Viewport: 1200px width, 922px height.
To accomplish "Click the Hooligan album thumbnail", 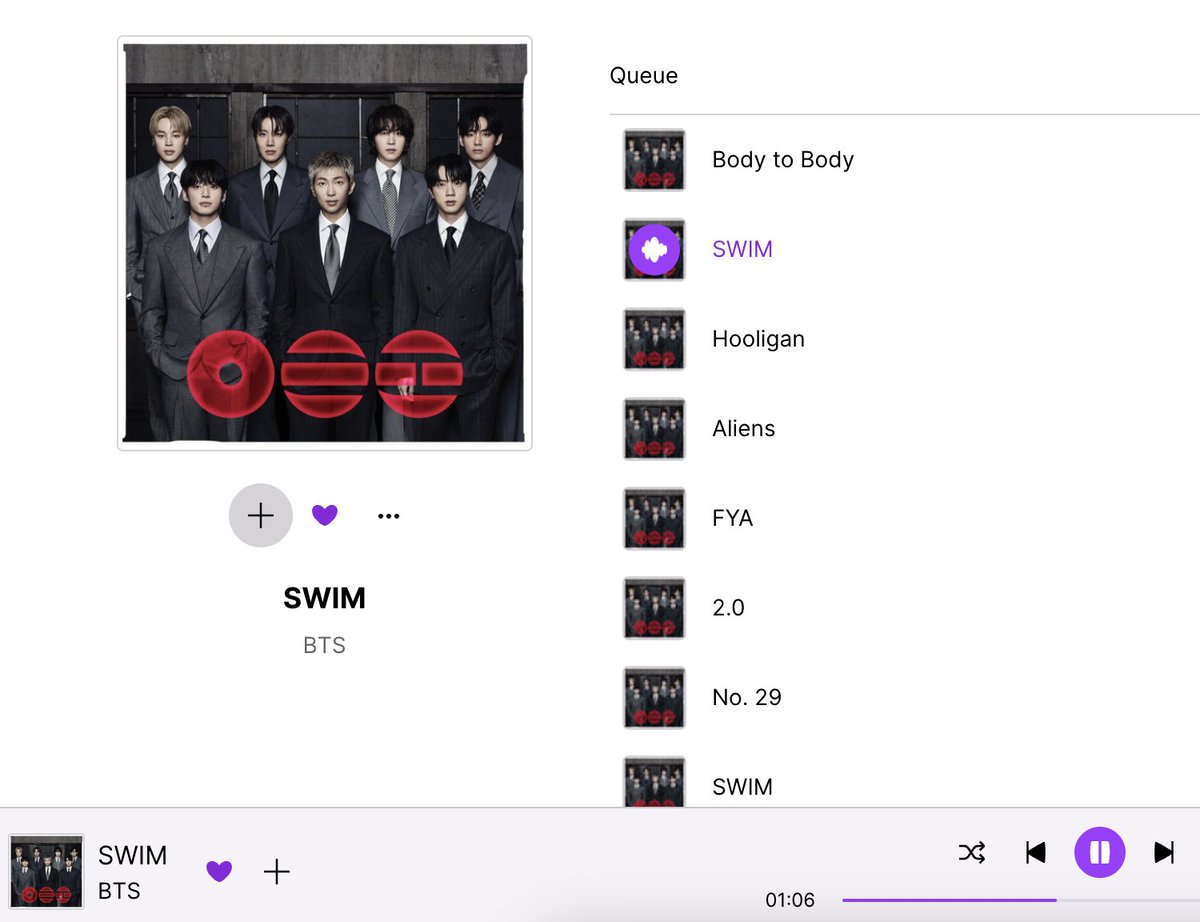I will (x=654, y=339).
